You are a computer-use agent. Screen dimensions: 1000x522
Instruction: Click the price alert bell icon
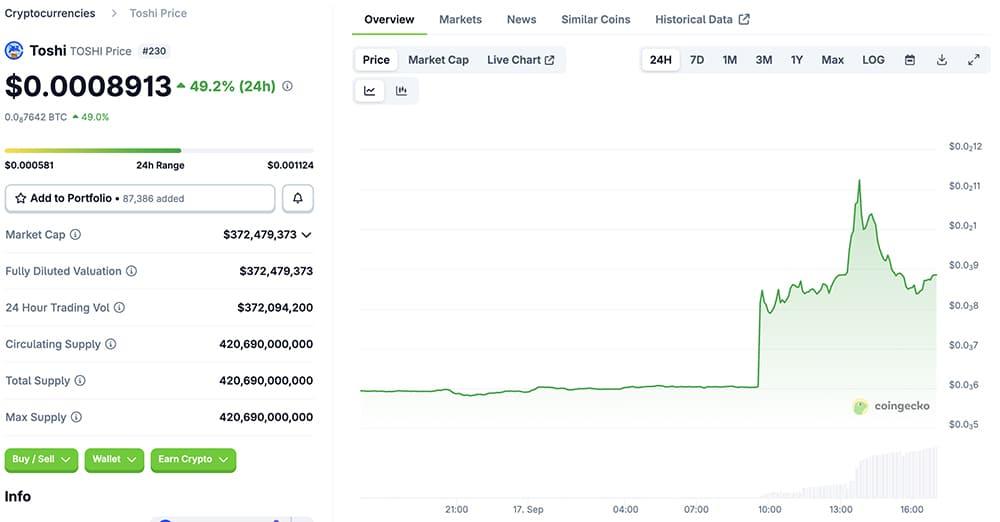point(297,199)
